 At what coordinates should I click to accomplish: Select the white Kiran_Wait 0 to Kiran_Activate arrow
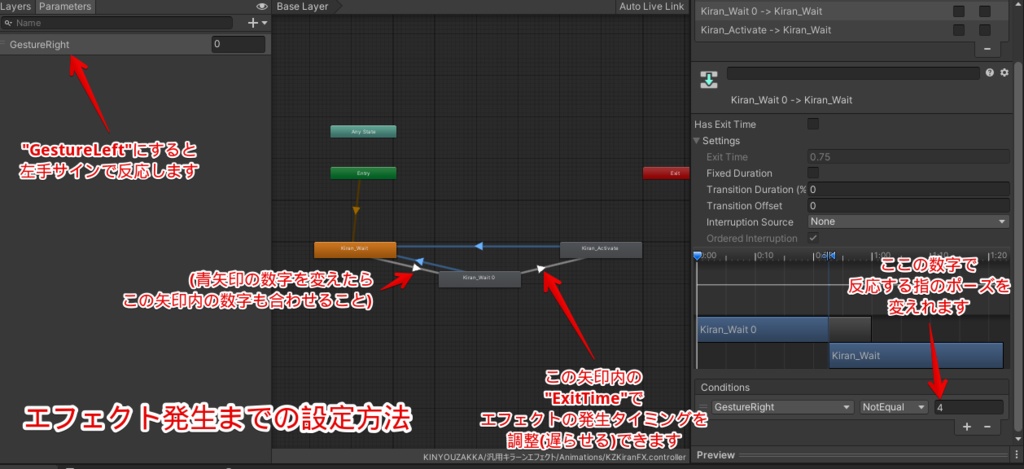pyautogui.click(x=540, y=268)
